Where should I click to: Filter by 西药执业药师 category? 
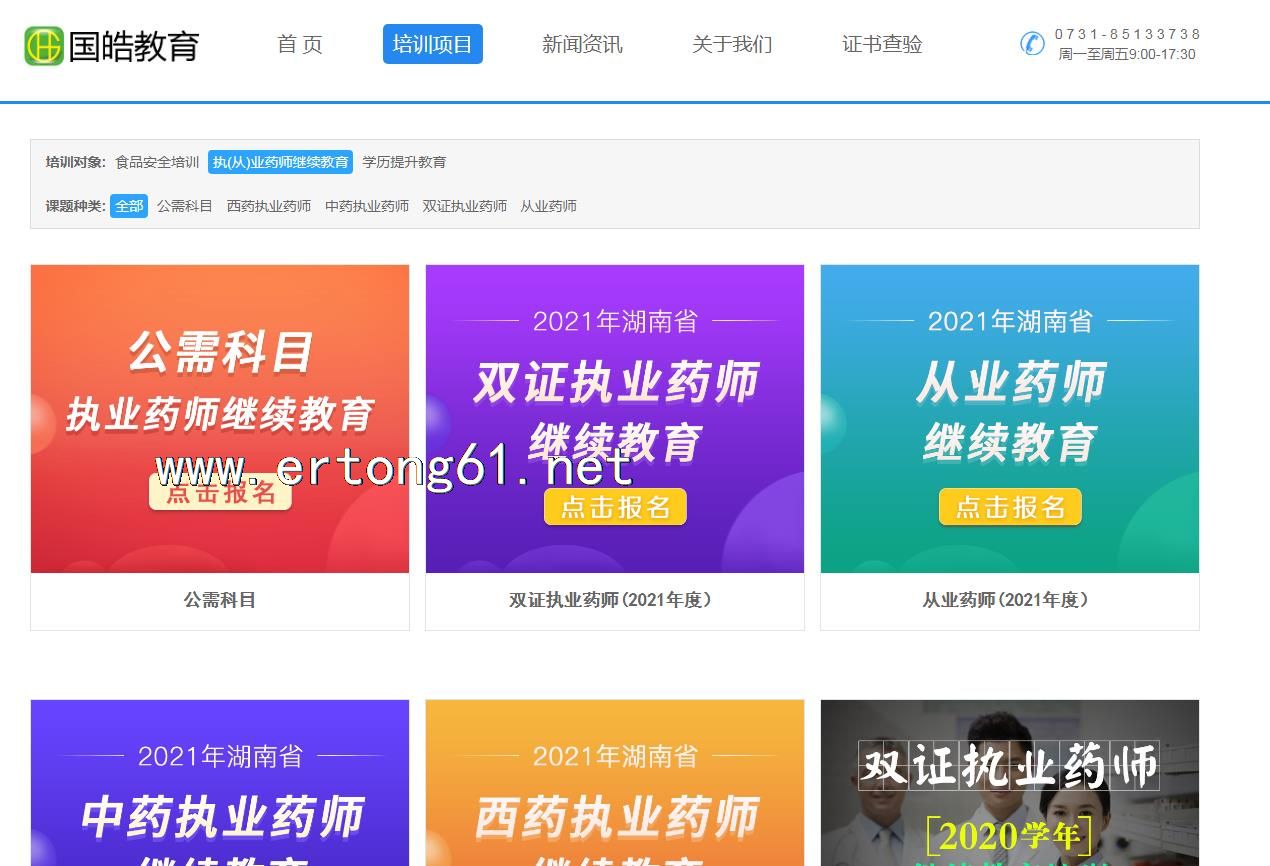(269, 206)
